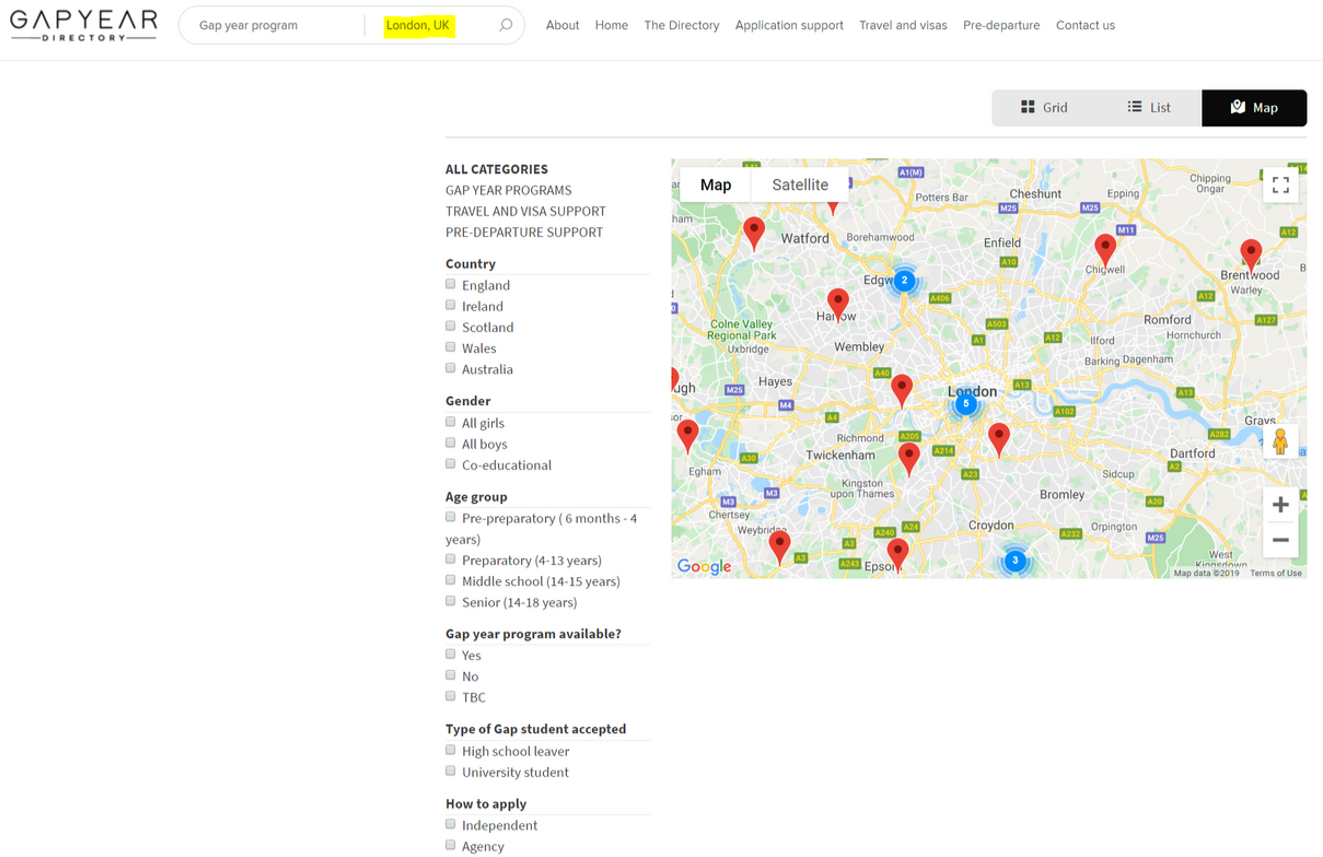
Task: Zoom in on the map
Action: [x=1280, y=505]
